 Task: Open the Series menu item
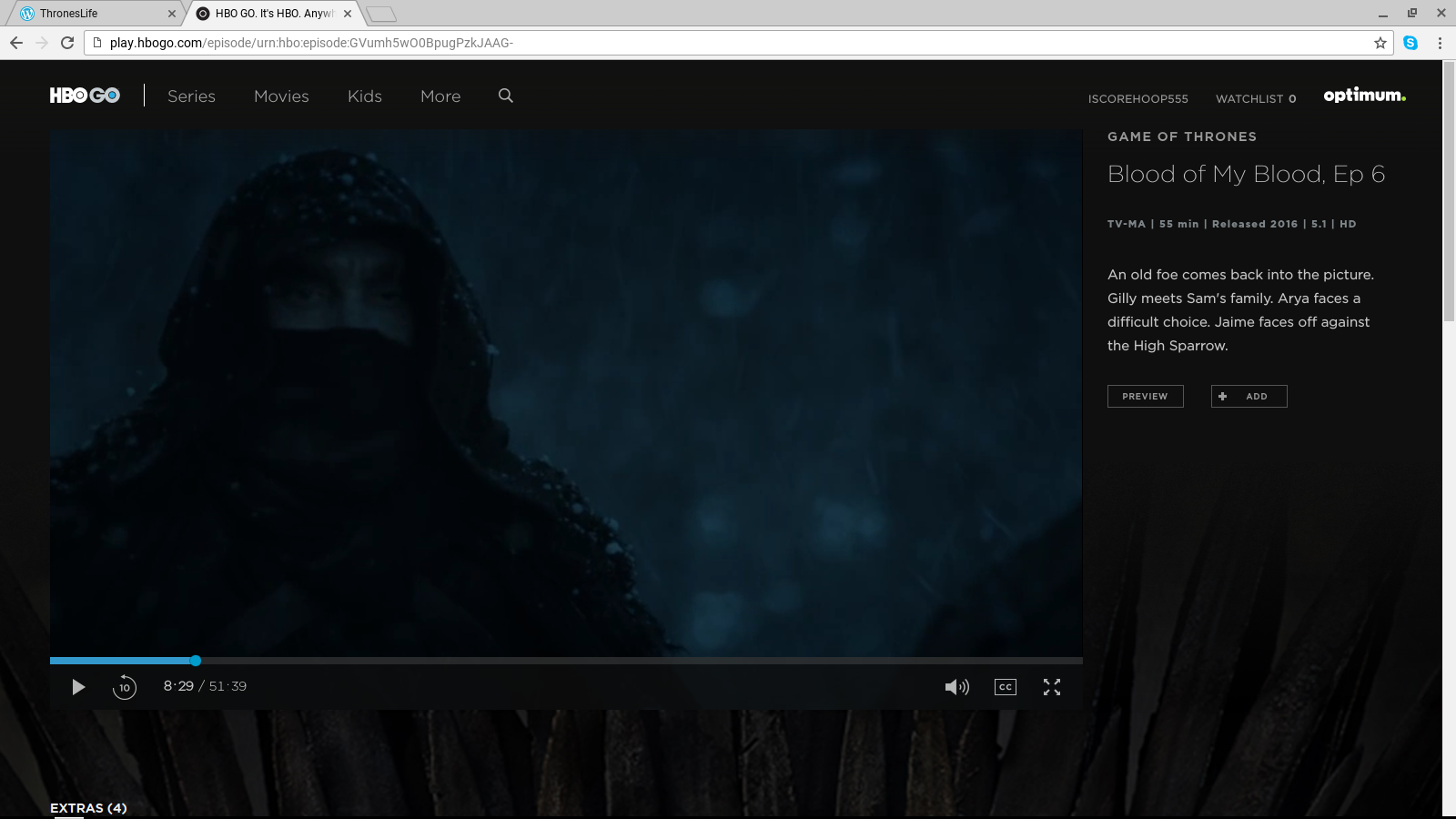click(x=191, y=96)
